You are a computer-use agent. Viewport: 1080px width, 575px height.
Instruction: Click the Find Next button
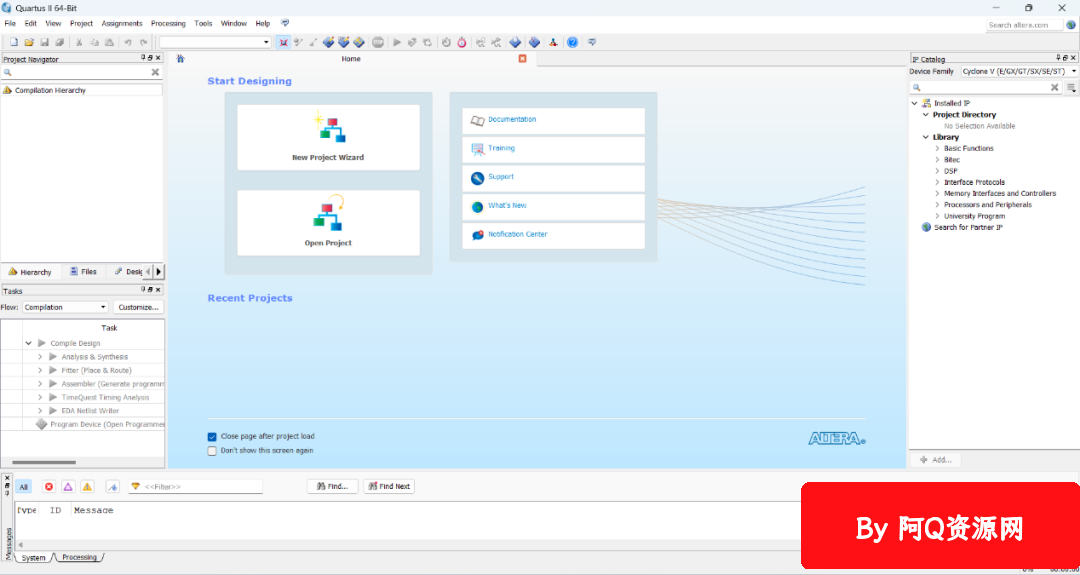point(389,486)
